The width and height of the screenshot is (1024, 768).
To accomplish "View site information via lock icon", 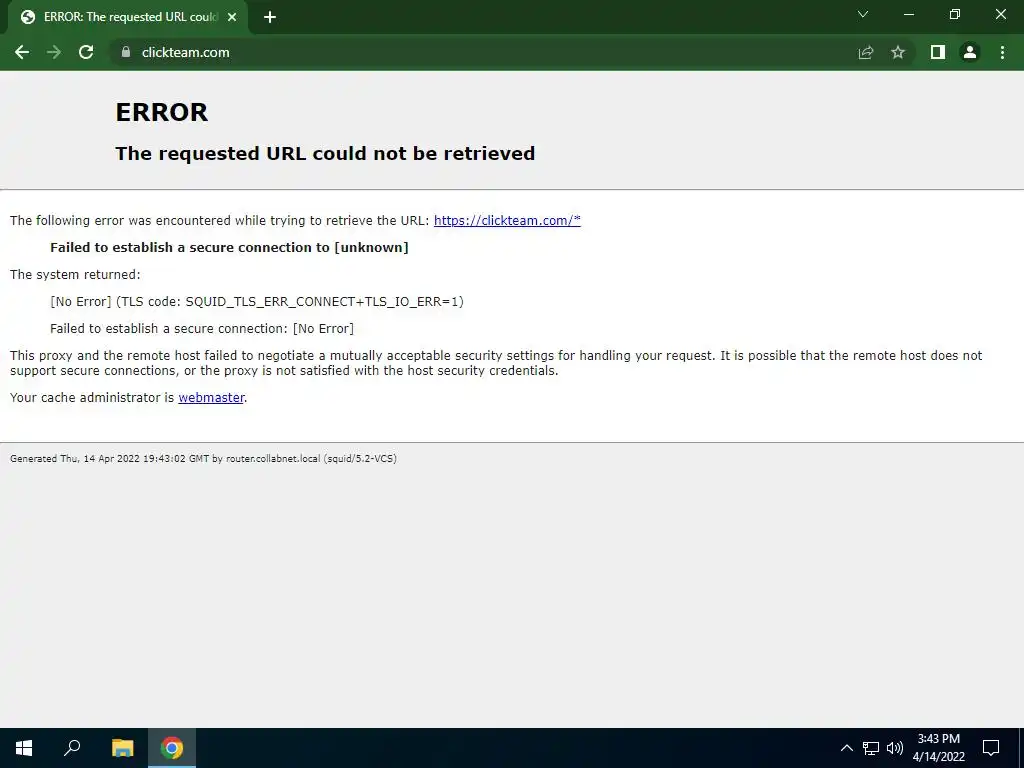I will (x=126, y=52).
